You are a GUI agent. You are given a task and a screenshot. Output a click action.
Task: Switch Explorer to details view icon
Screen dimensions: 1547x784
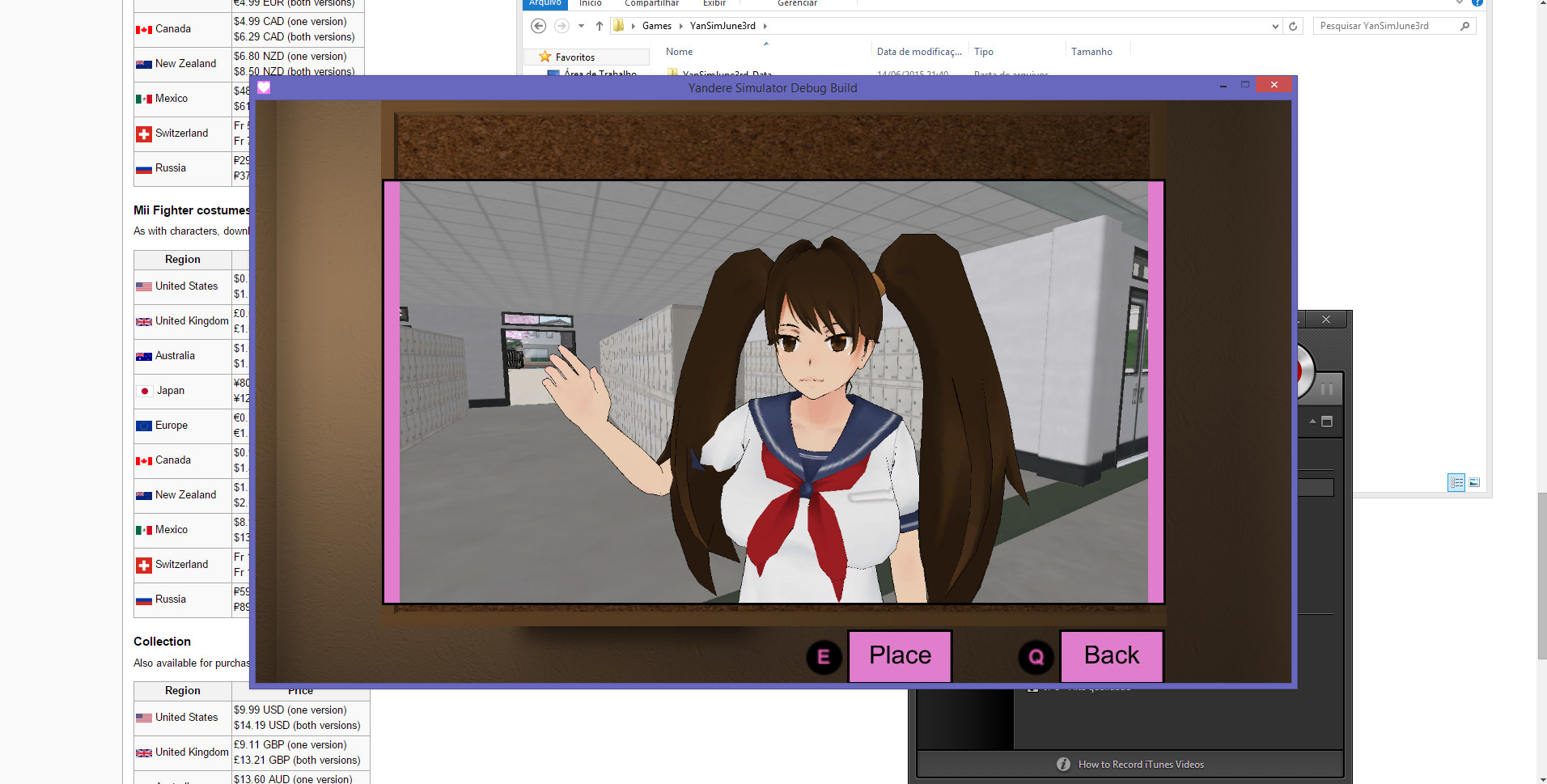pos(1456,482)
